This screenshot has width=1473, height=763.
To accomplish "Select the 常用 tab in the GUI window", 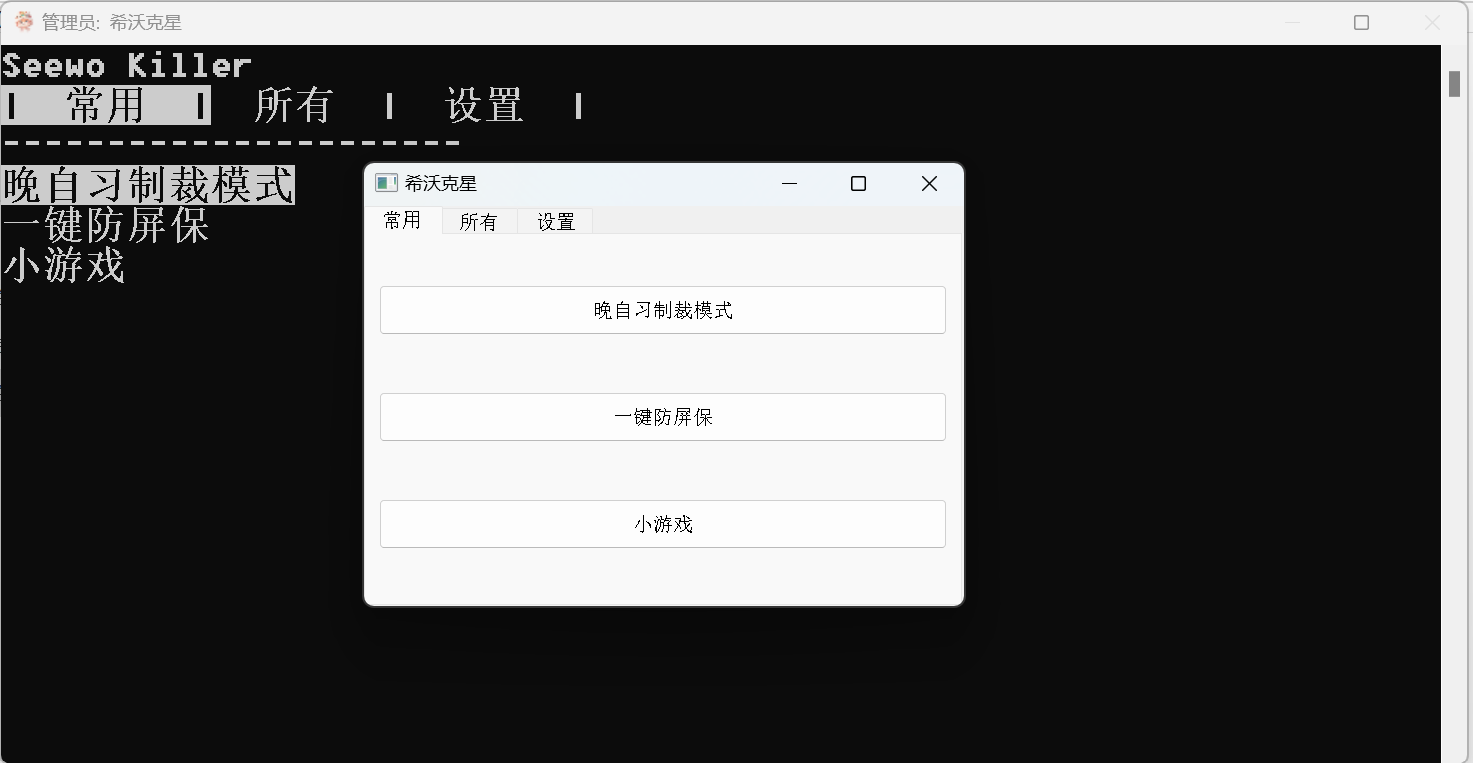I will [x=403, y=221].
